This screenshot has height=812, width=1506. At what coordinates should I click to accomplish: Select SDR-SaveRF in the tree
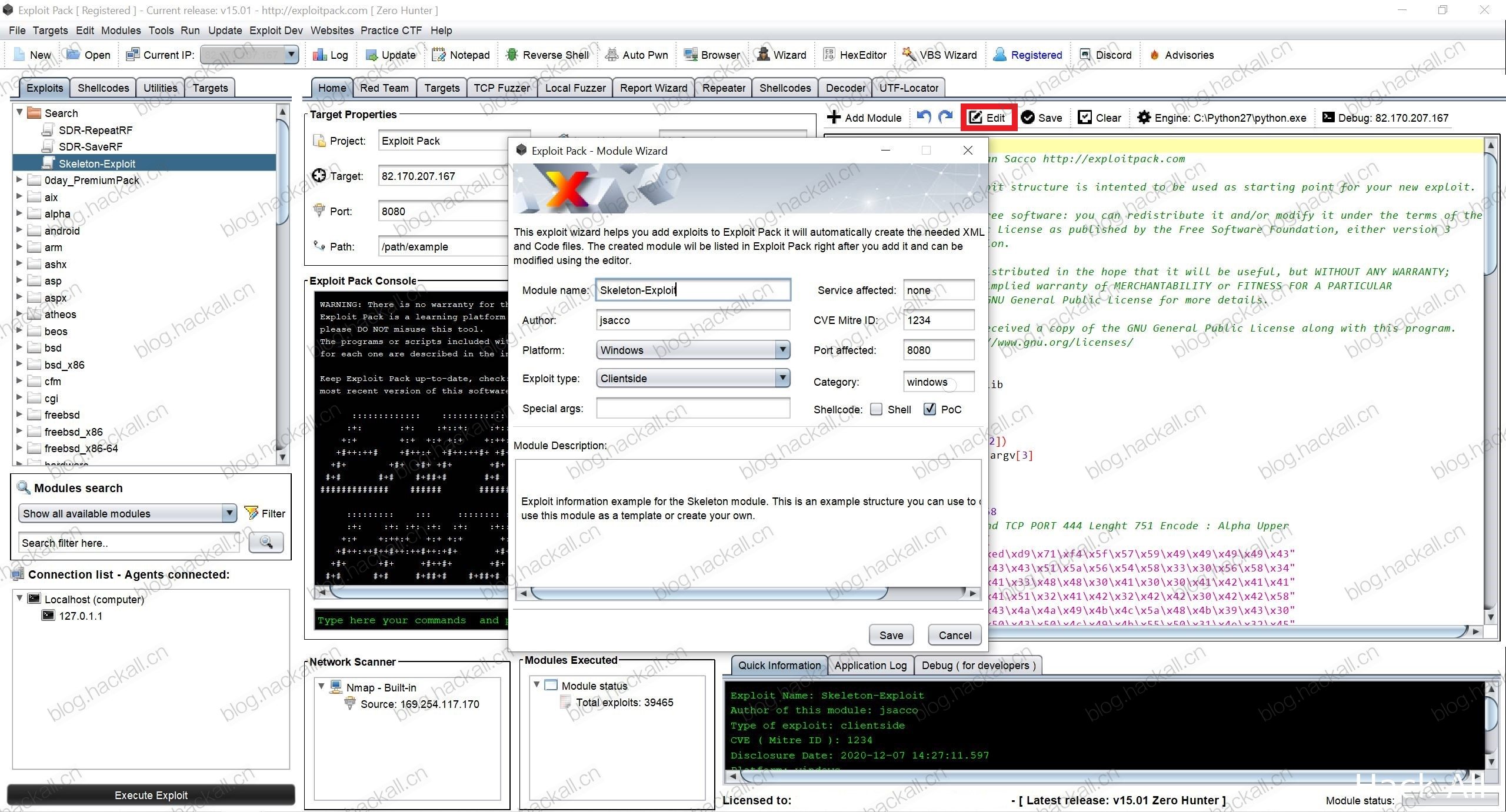pos(84,146)
